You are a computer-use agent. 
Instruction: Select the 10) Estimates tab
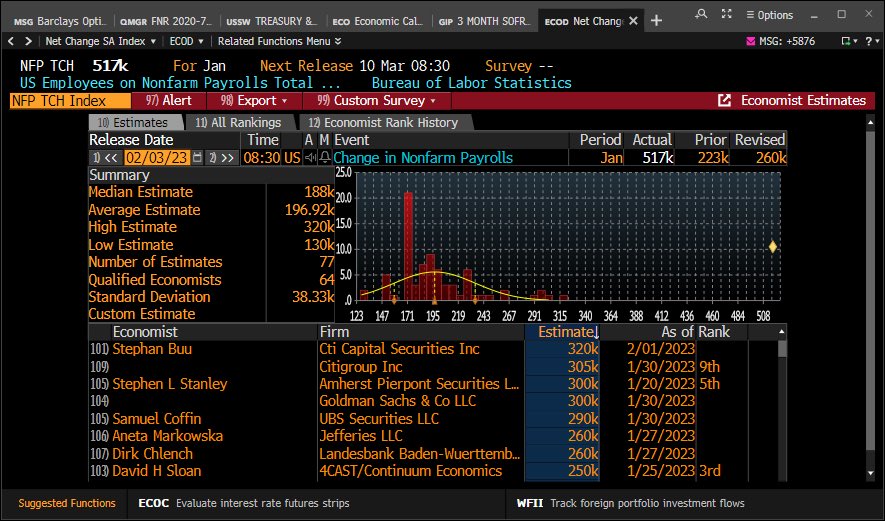click(135, 122)
